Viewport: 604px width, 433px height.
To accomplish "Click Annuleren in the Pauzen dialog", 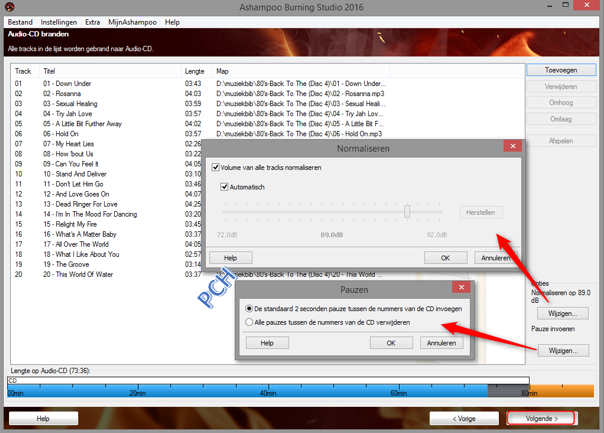I will 441,343.
